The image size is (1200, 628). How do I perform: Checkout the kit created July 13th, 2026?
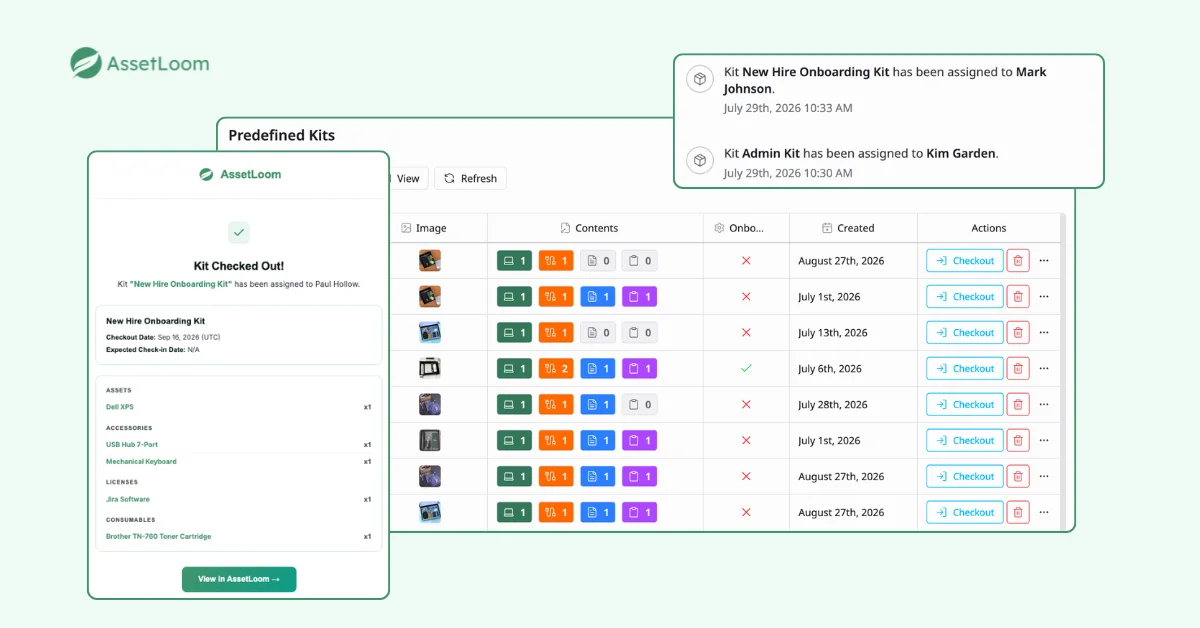click(964, 332)
